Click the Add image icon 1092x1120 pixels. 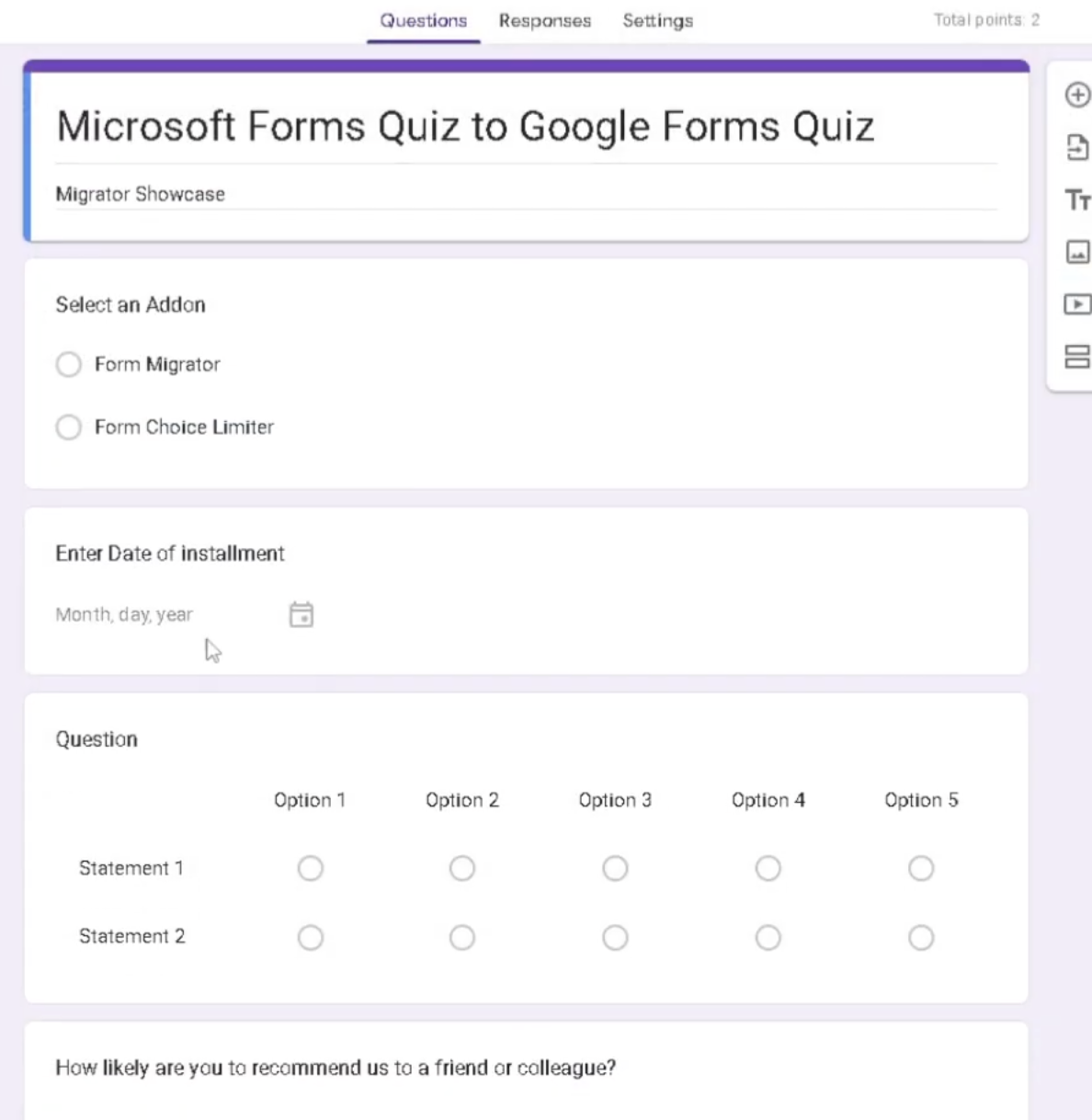1076,252
